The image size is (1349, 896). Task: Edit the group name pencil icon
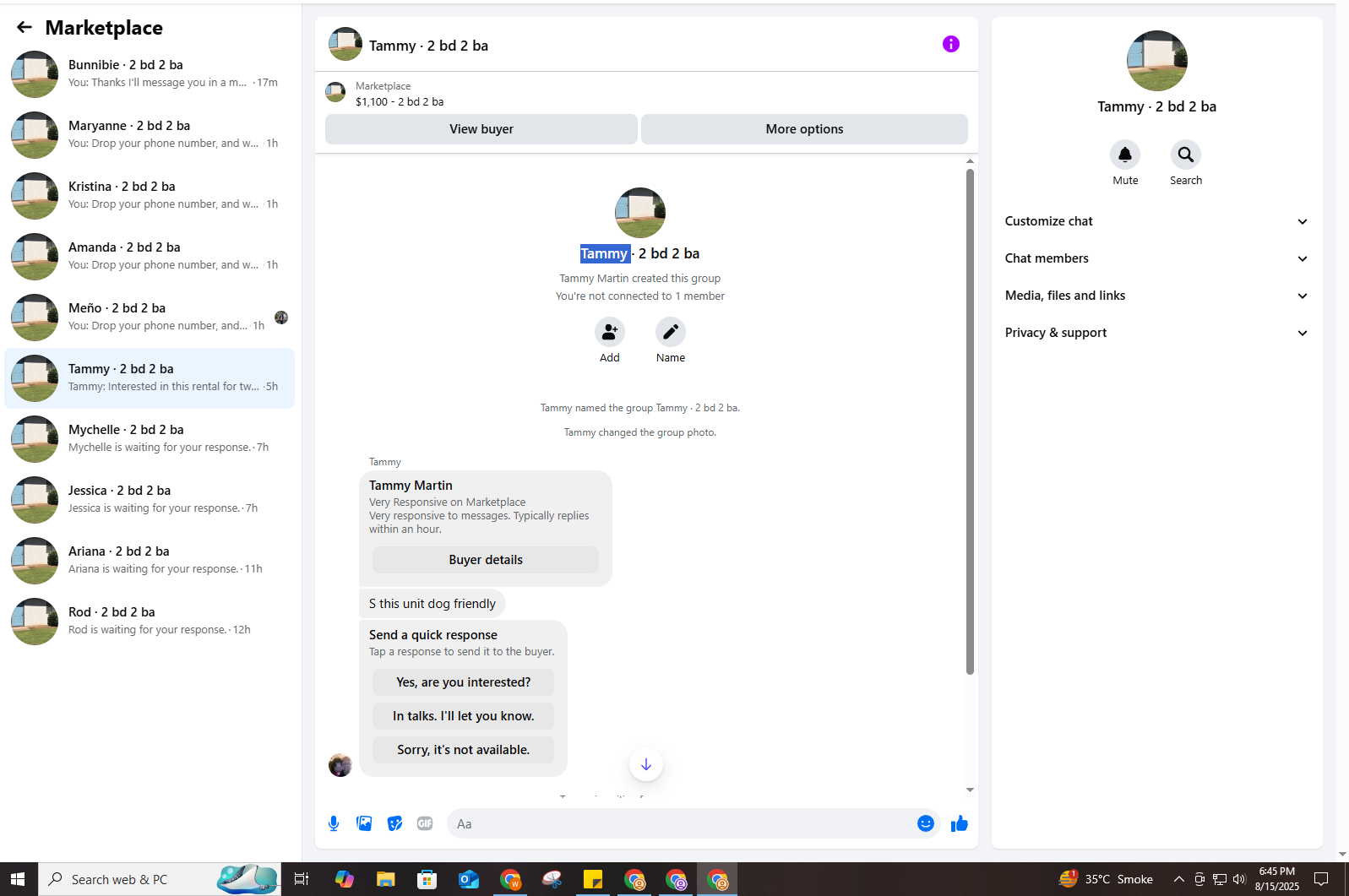click(x=671, y=332)
